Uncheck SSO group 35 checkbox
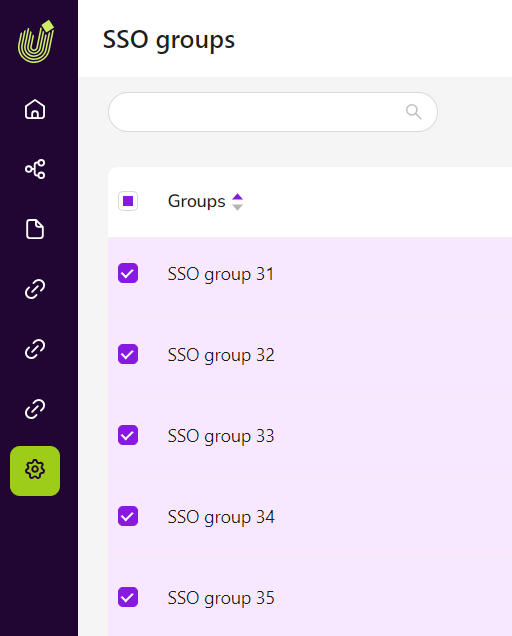512x636 pixels. pyautogui.click(x=128, y=597)
